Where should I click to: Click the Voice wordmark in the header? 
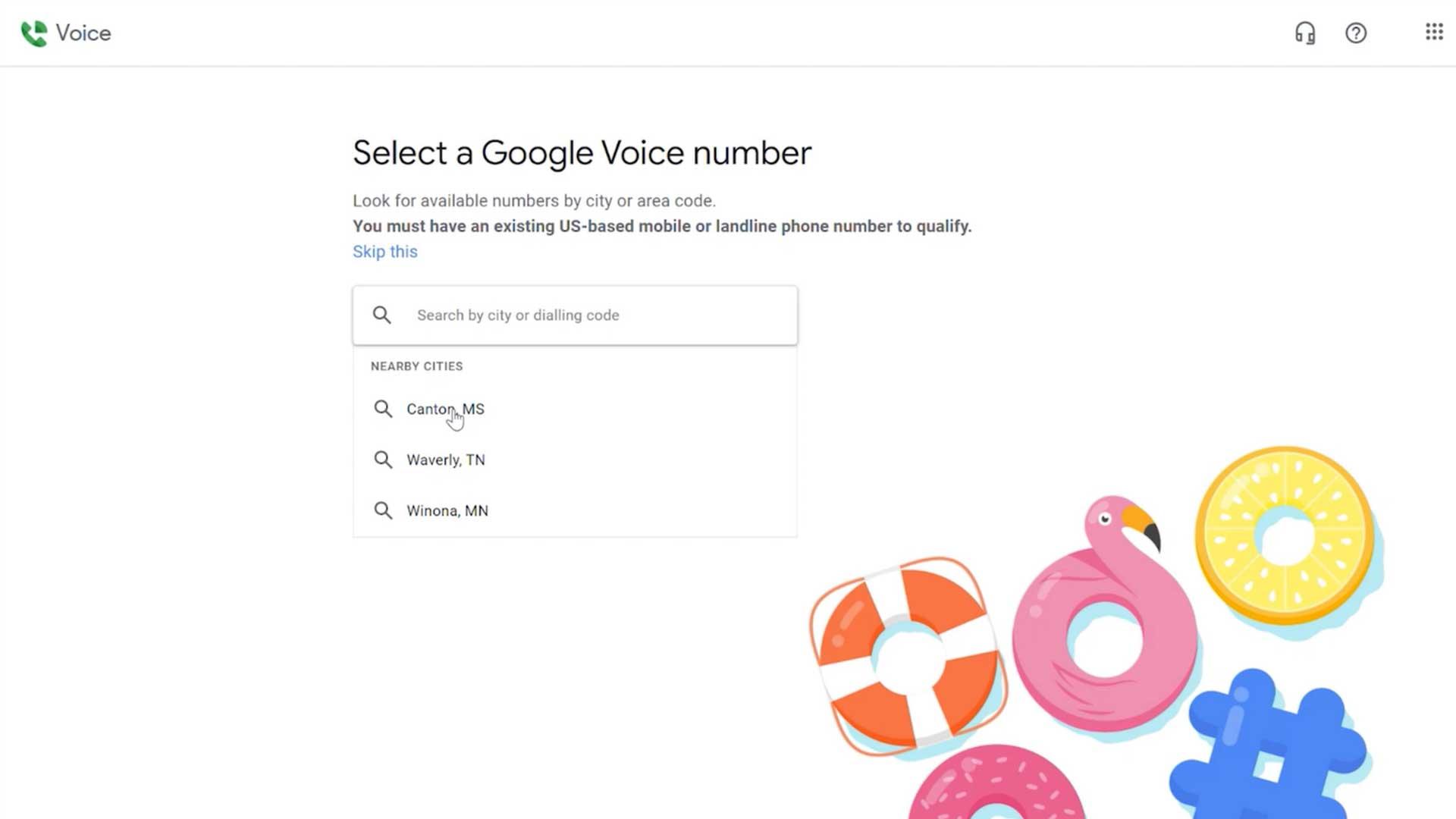pos(83,33)
